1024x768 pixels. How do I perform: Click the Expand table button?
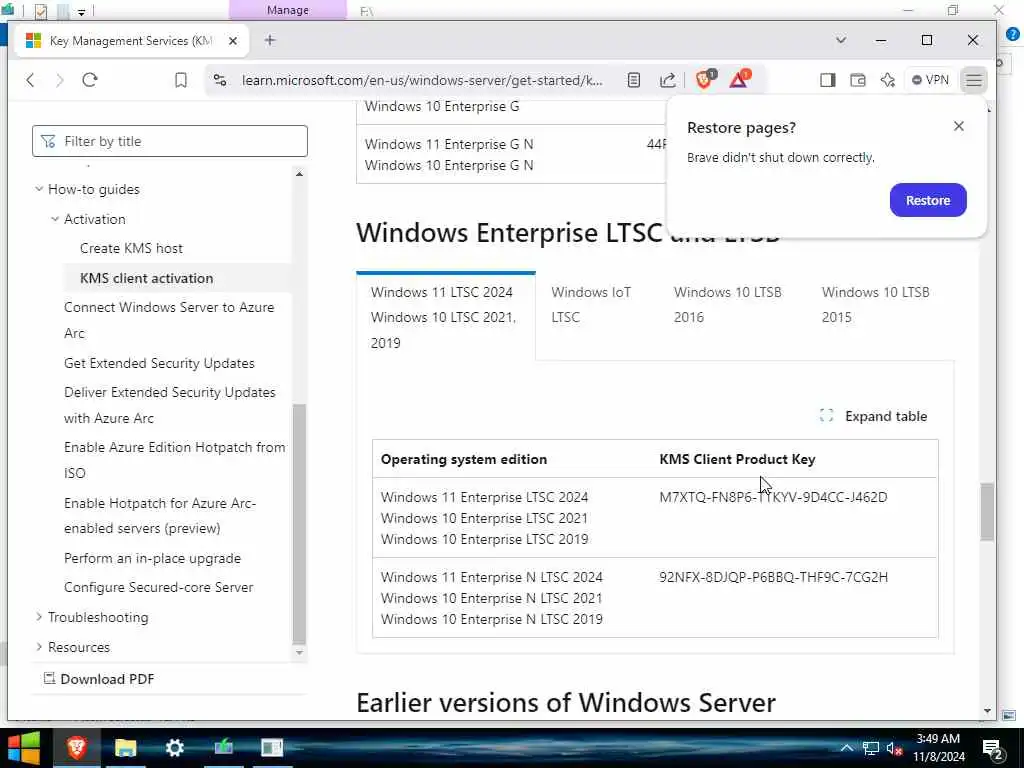[x=873, y=416]
